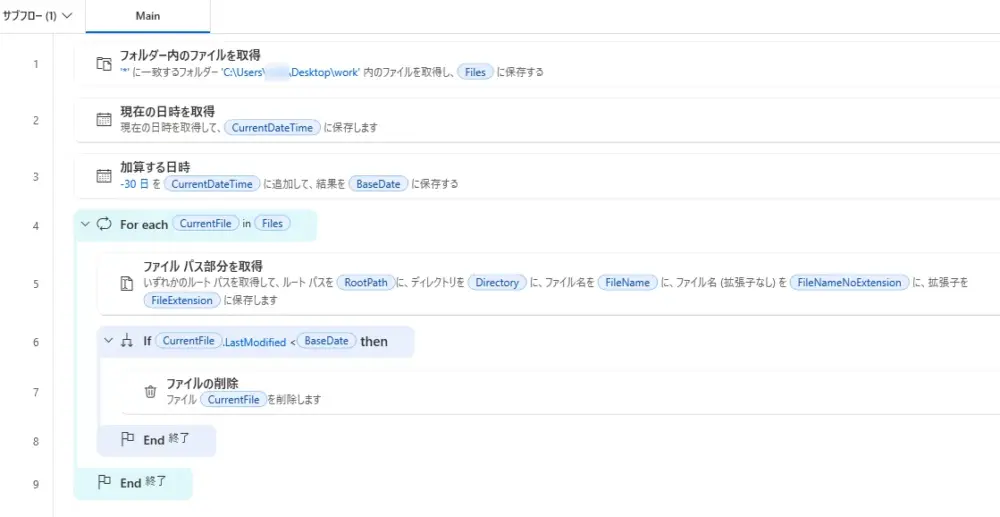Viewport: 1000px width, 517px height.
Task: Collapse the If condition block
Action: point(108,341)
